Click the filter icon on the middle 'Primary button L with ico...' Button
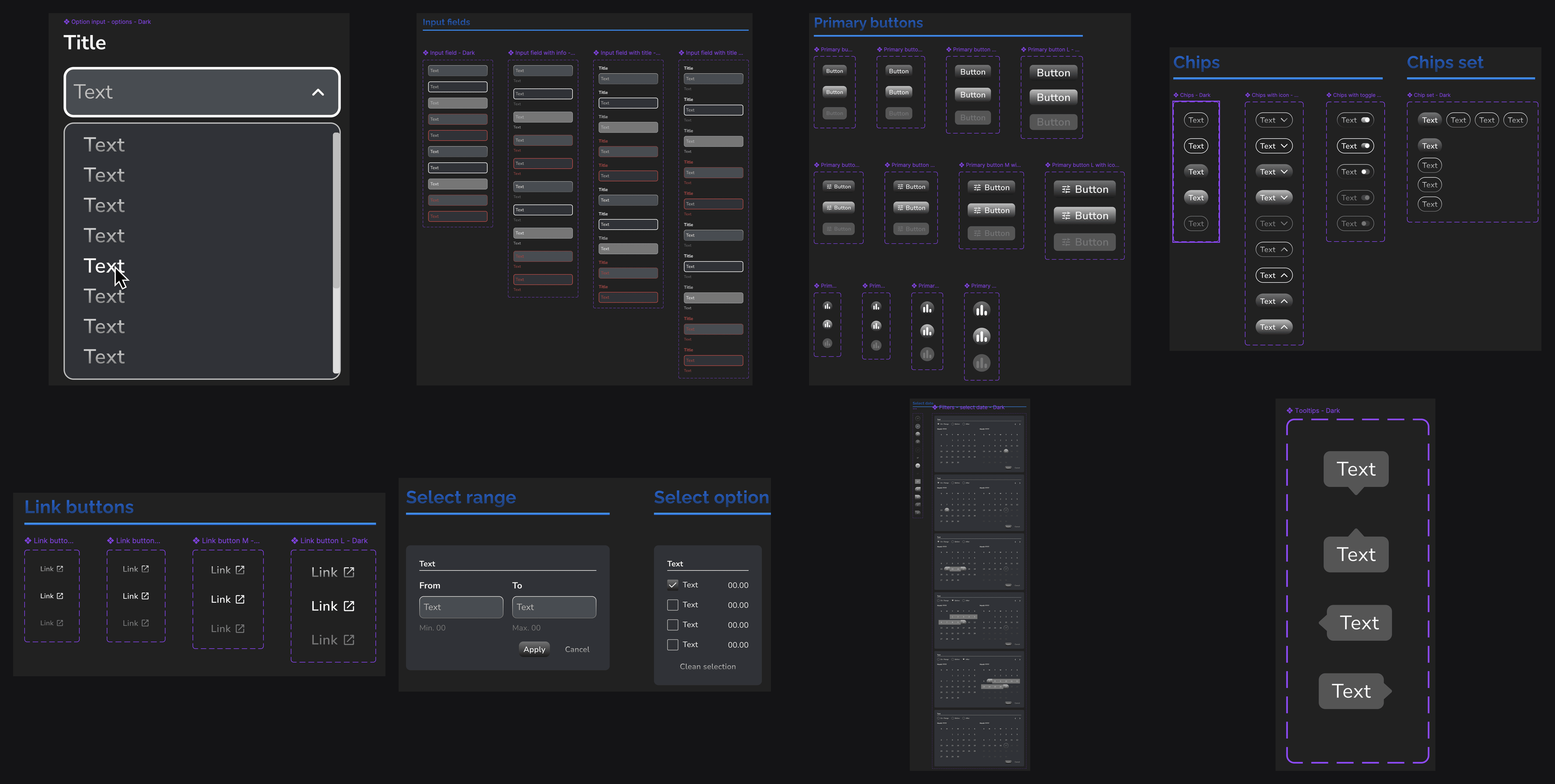Image resolution: width=1555 pixels, height=784 pixels. pyautogui.click(x=1066, y=216)
